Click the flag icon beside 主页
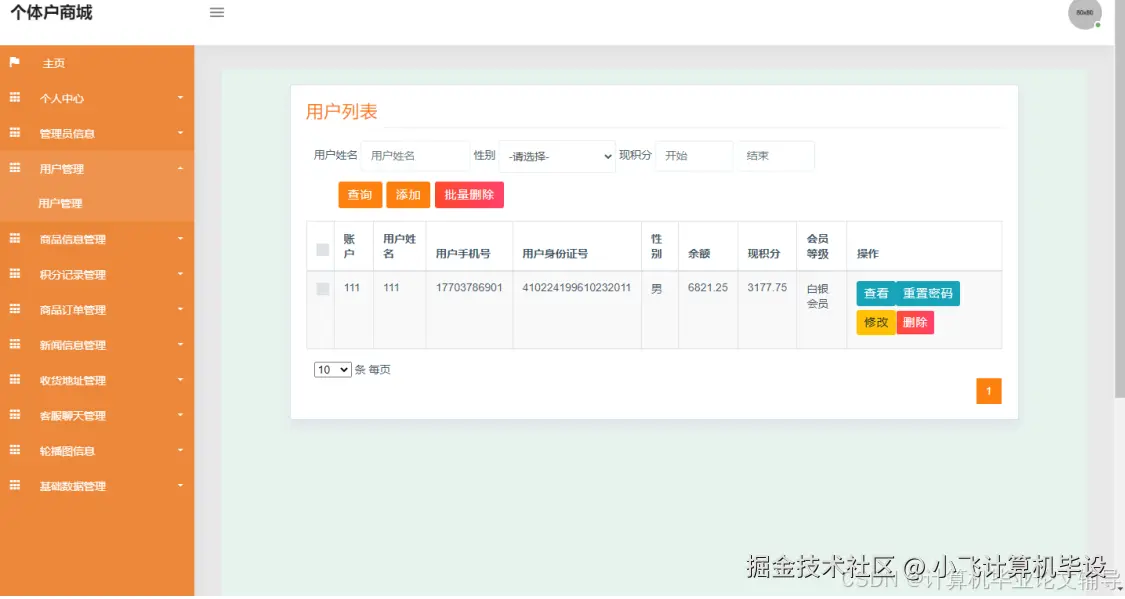1125x599 pixels. [12, 62]
